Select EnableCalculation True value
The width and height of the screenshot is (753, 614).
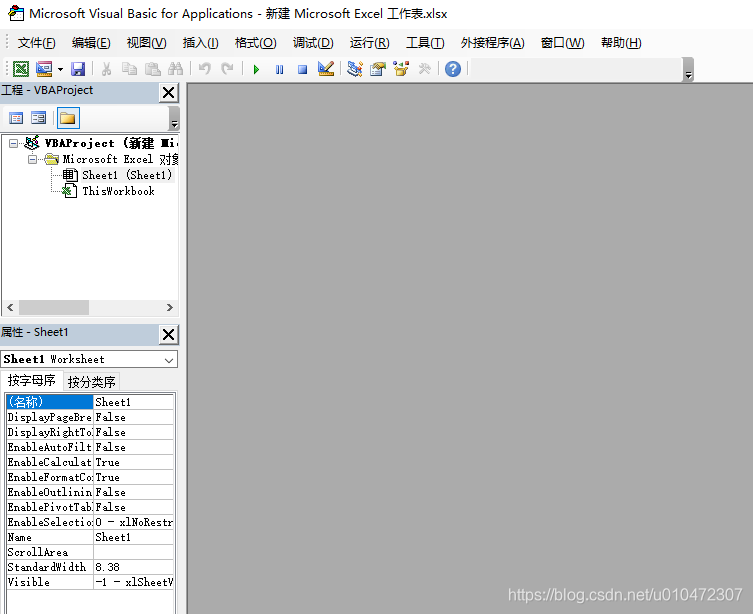134,462
